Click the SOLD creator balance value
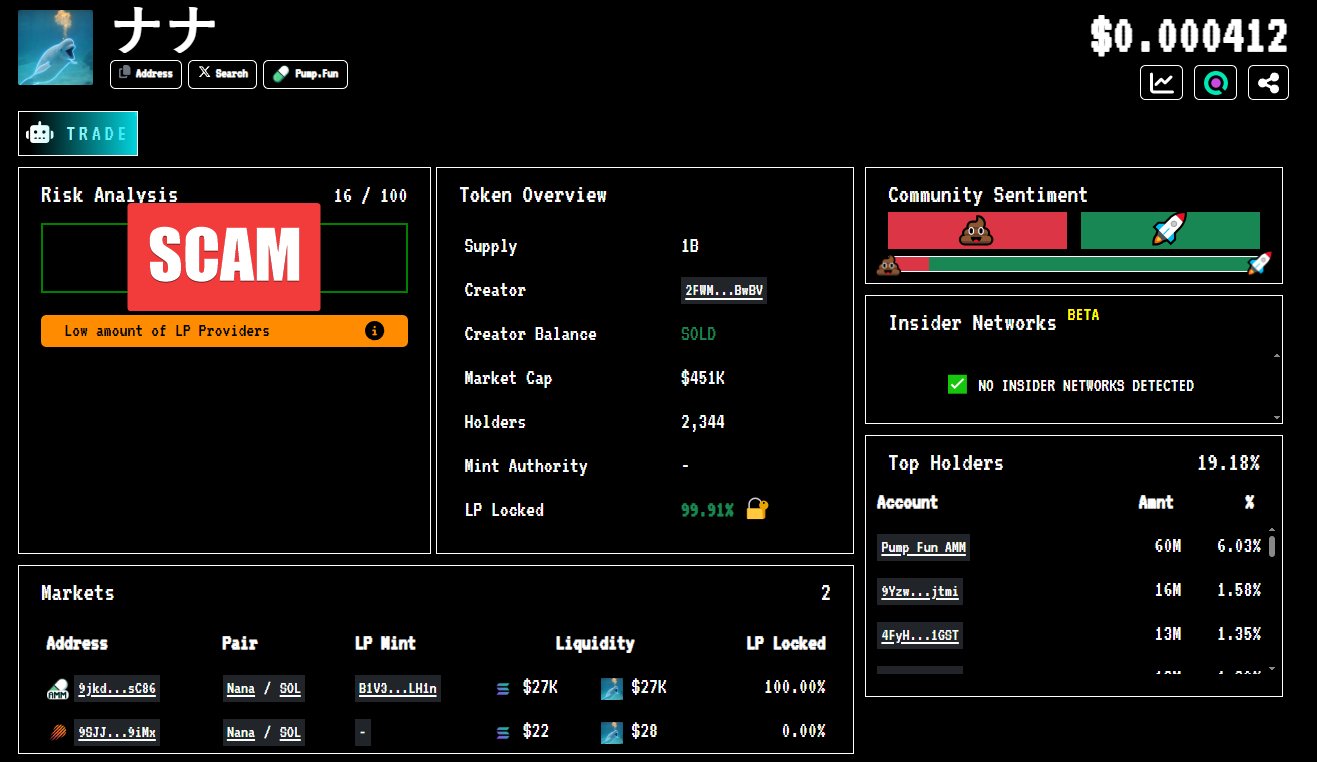The width and height of the screenshot is (1317, 762). pyautogui.click(x=698, y=334)
